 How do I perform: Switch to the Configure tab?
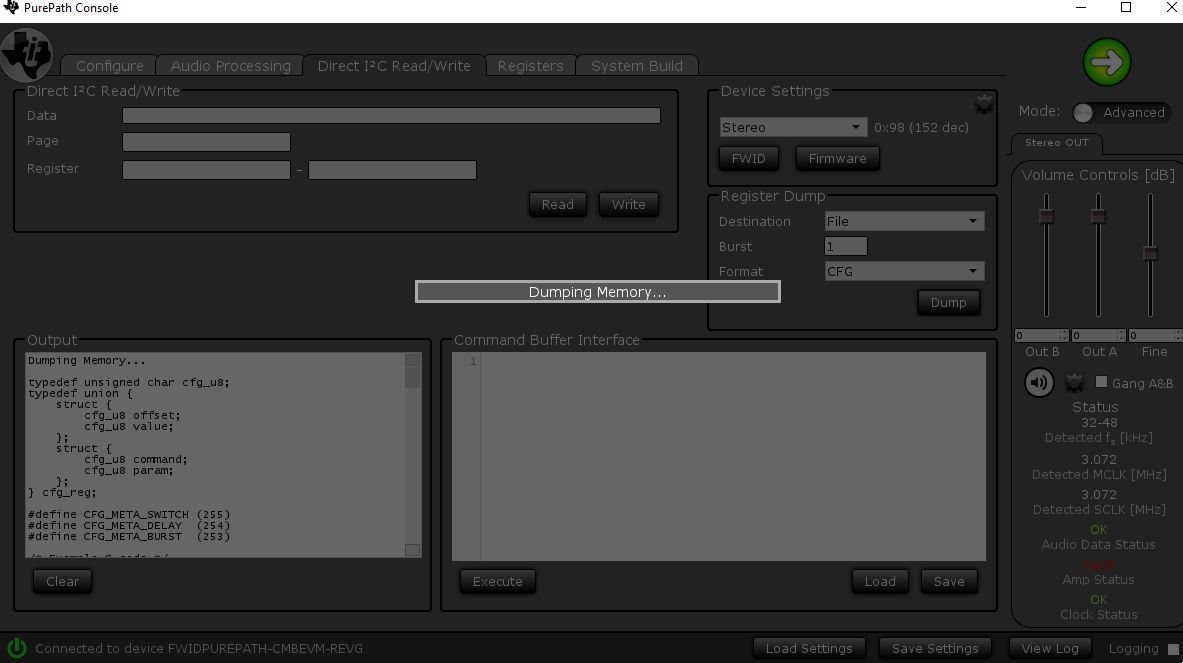(109, 66)
